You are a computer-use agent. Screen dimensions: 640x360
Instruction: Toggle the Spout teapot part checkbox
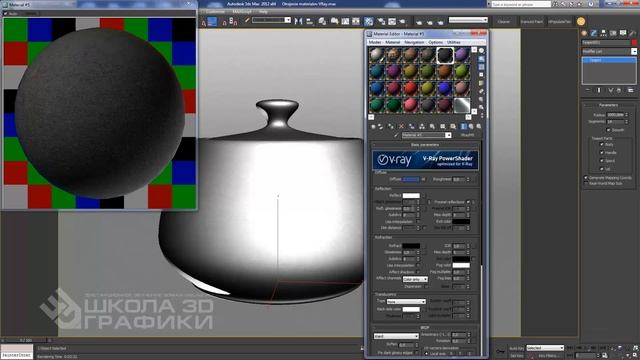tap(602, 160)
